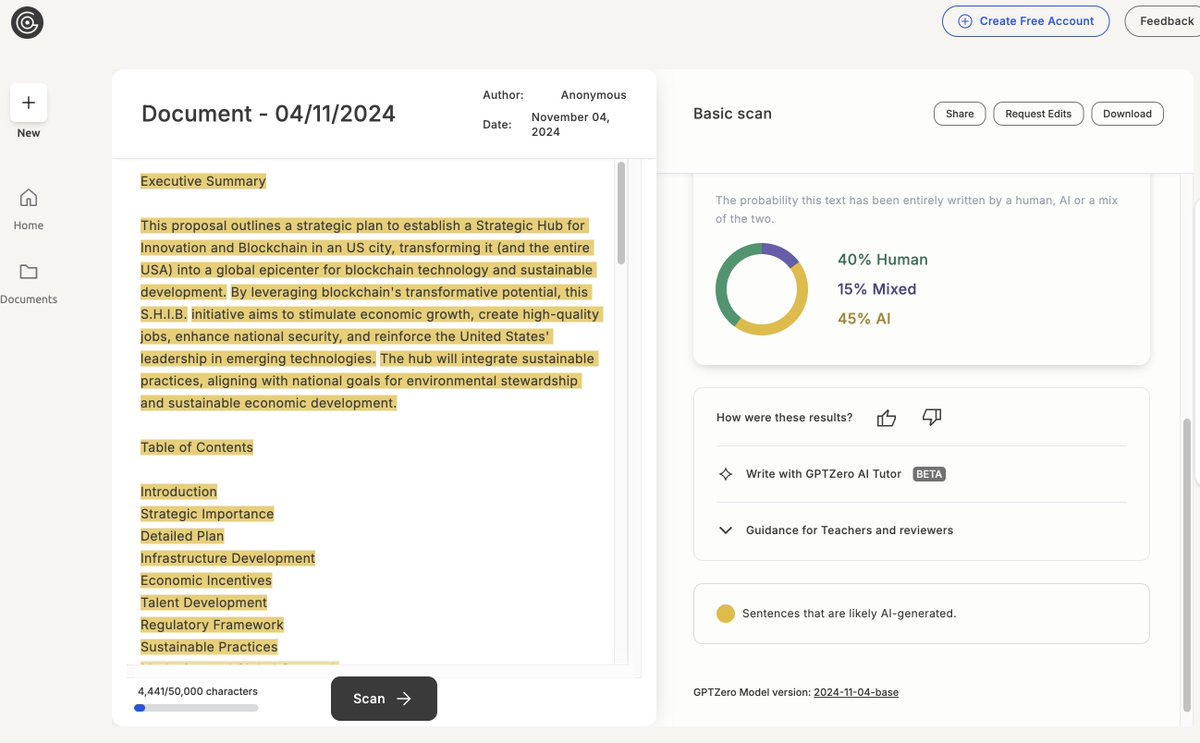Viewport: 1200px width, 743px height.
Task: Share the scan results
Action: click(x=959, y=114)
